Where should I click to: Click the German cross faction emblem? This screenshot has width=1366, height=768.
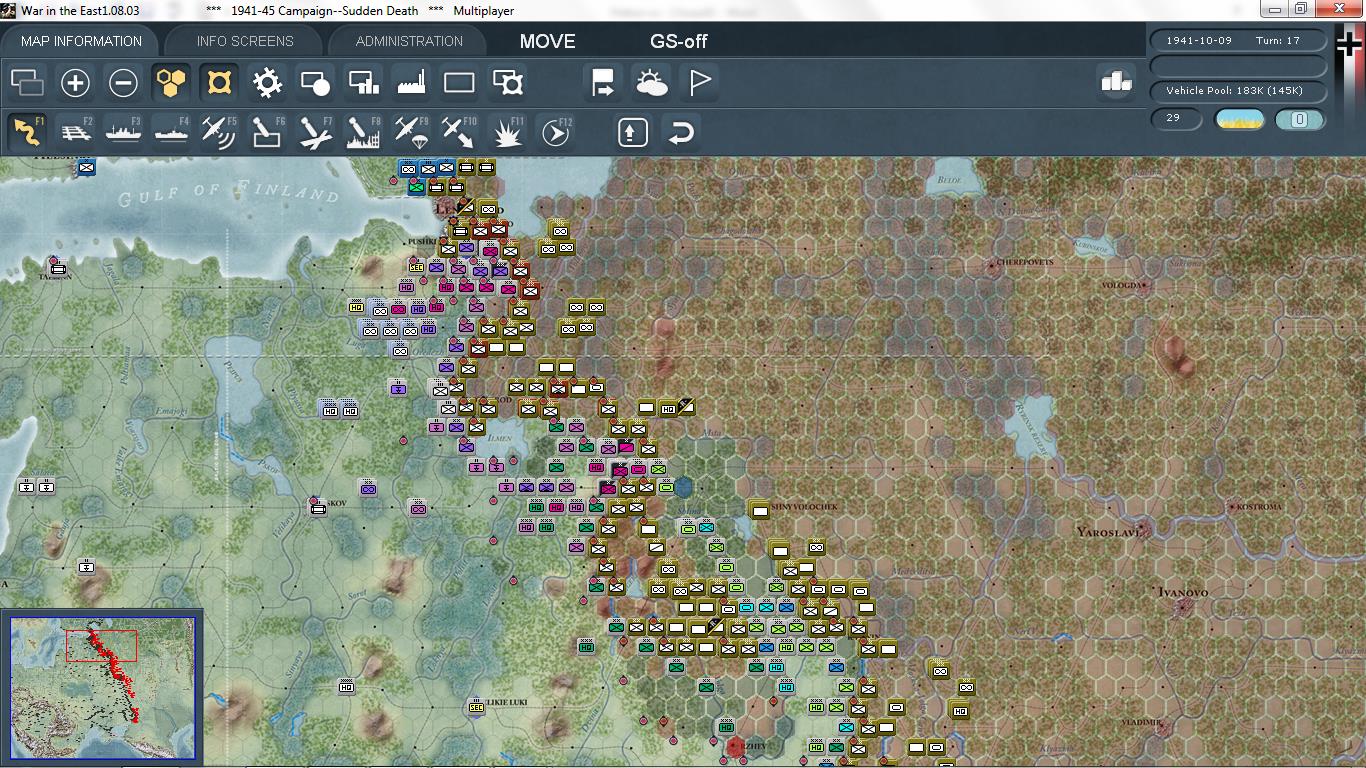click(1349, 44)
